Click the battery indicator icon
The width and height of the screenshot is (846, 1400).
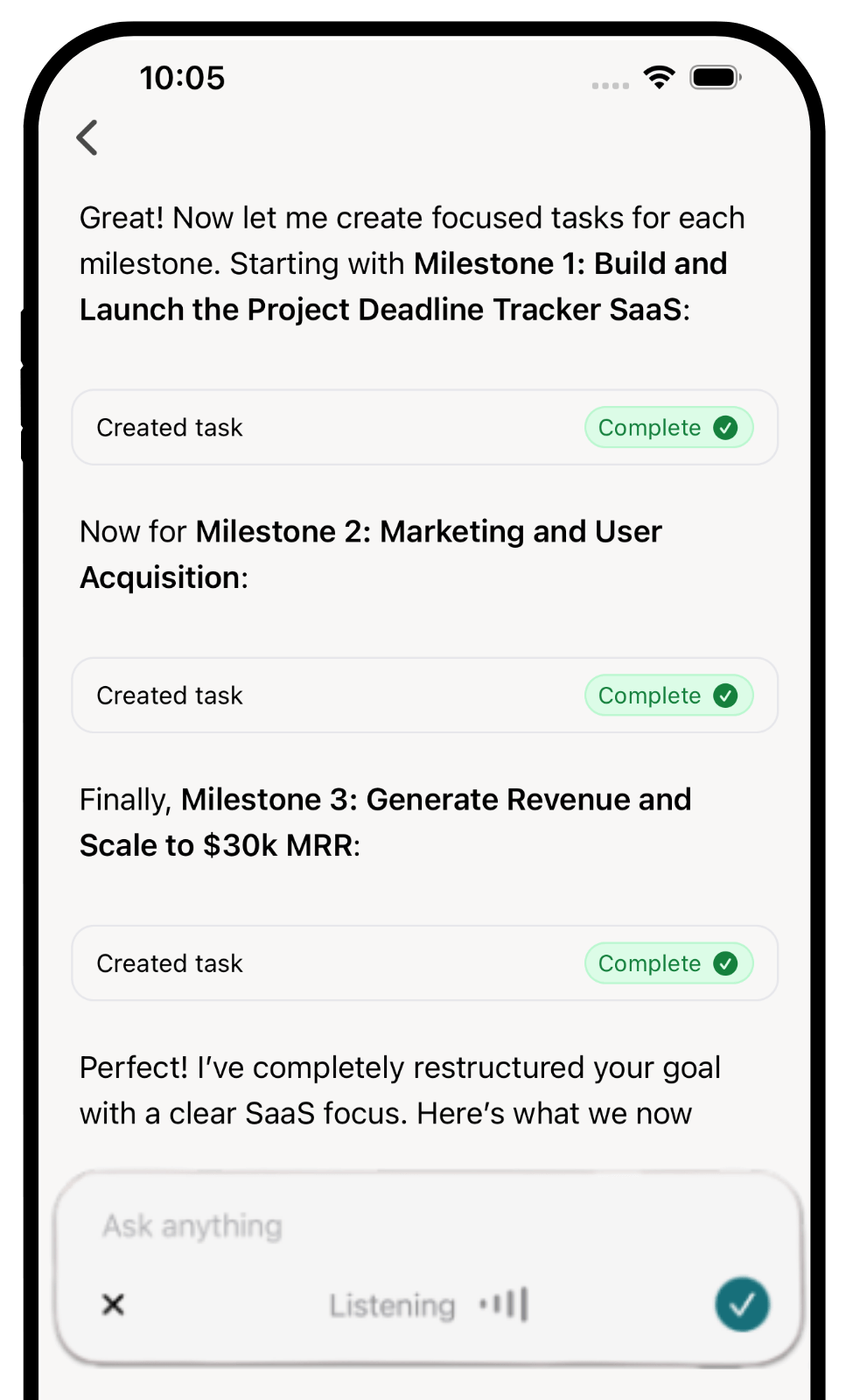(x=716, y=77)
